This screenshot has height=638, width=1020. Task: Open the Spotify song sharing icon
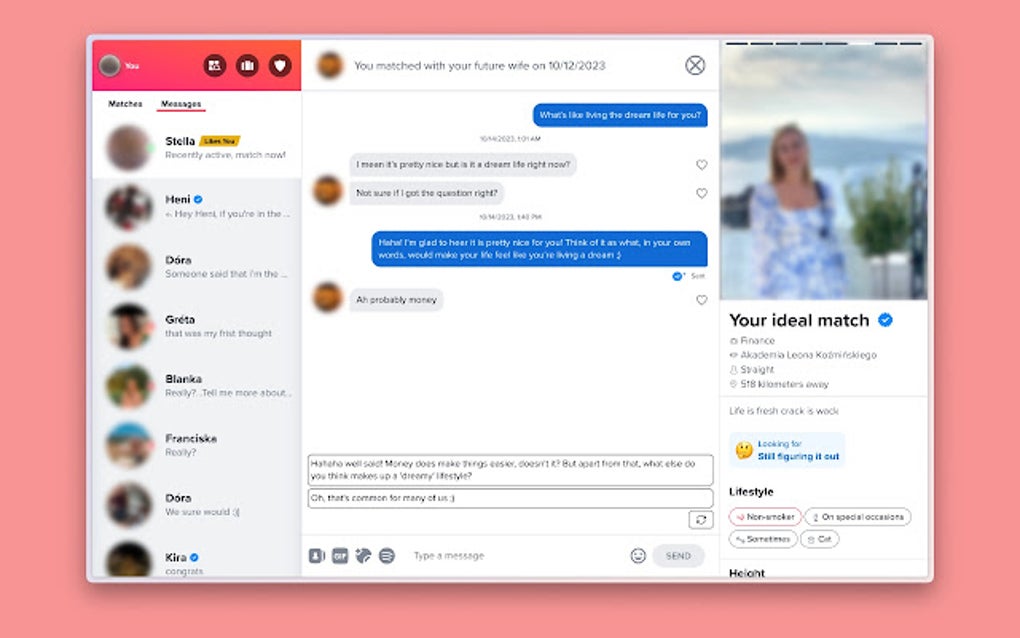coord(385,555)
